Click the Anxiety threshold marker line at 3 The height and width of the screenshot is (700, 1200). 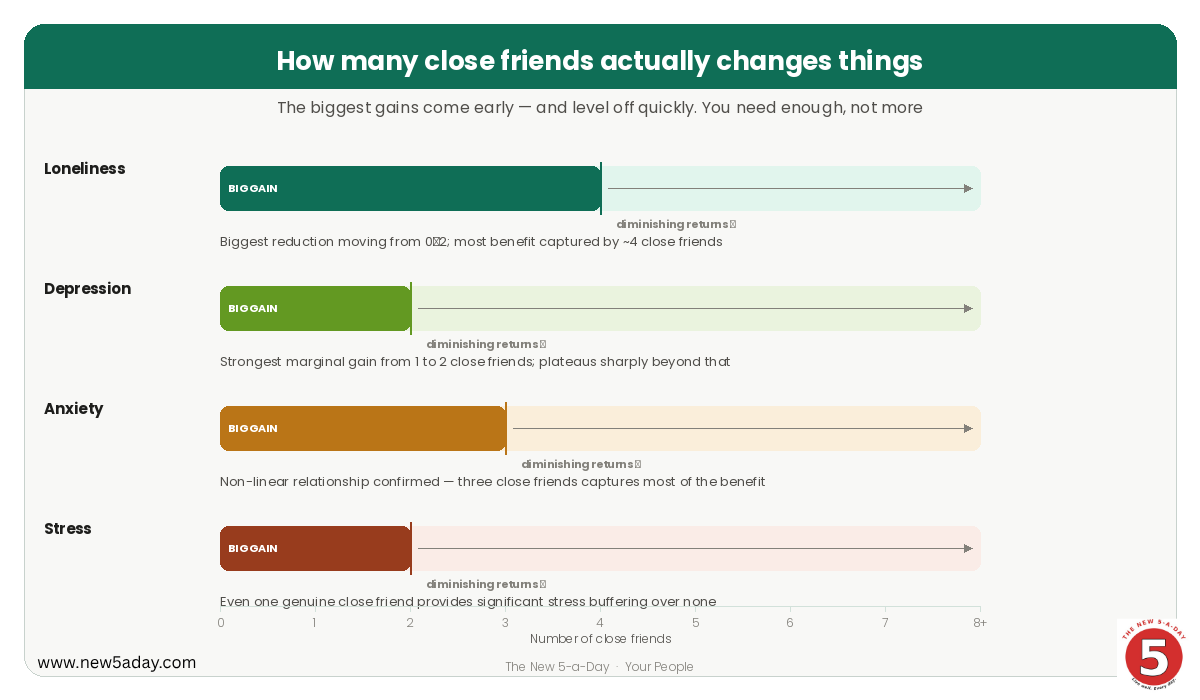click(x=506, y=428)
